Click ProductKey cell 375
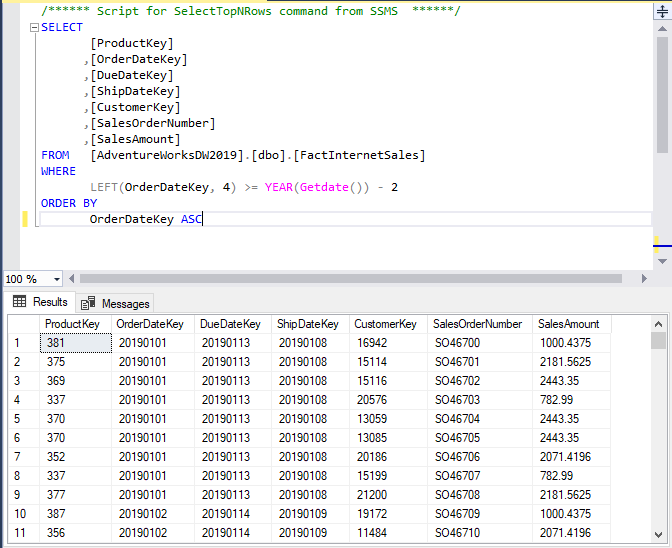 (x=75, y=362)
